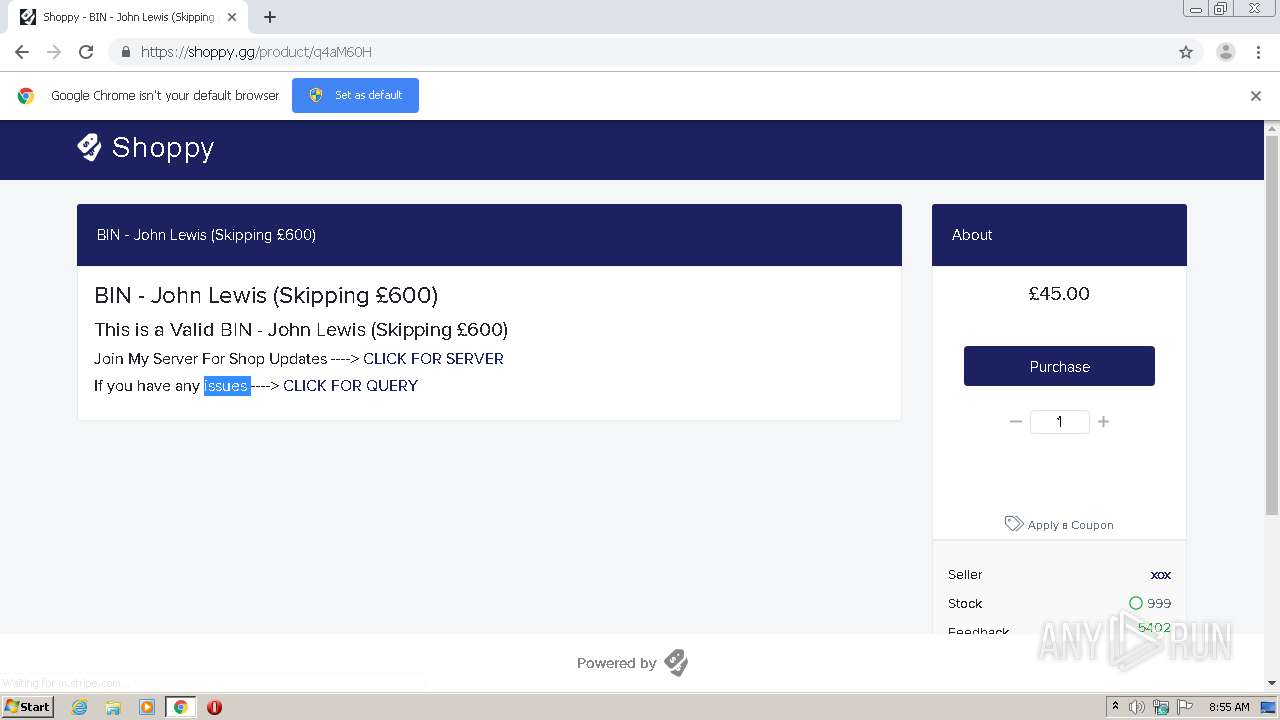Click the stock value 999

tap(1159, 603)
